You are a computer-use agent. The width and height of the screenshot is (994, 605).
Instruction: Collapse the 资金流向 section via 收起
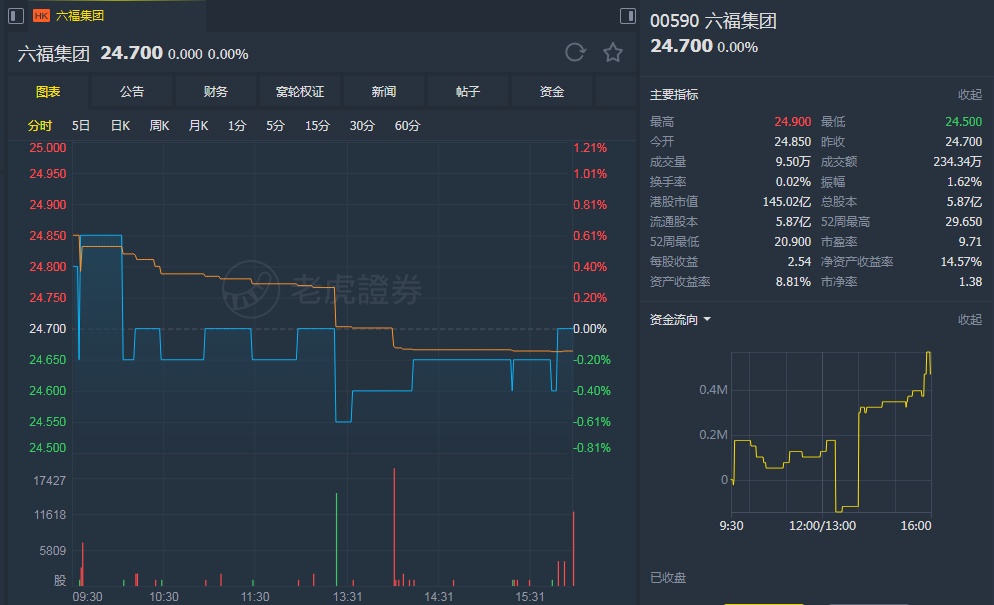pyautogui.click(x=970, y=320)
